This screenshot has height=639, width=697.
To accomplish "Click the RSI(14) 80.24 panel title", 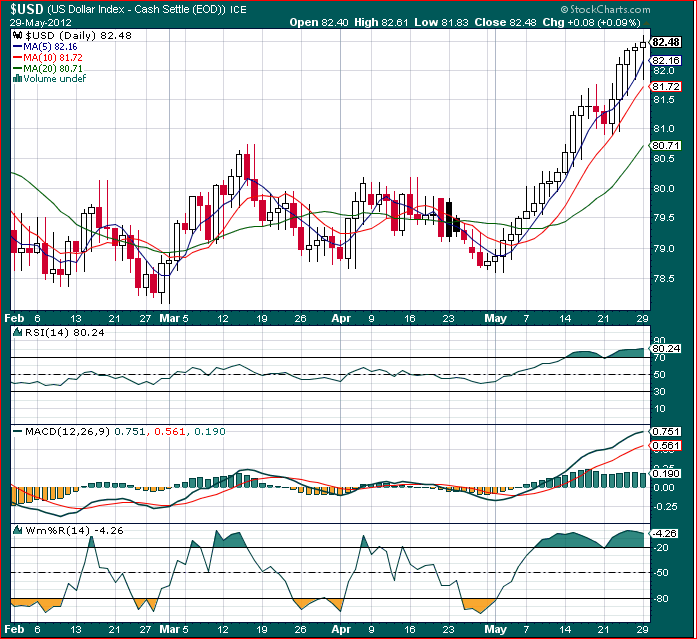I will [x=64, y=332].
